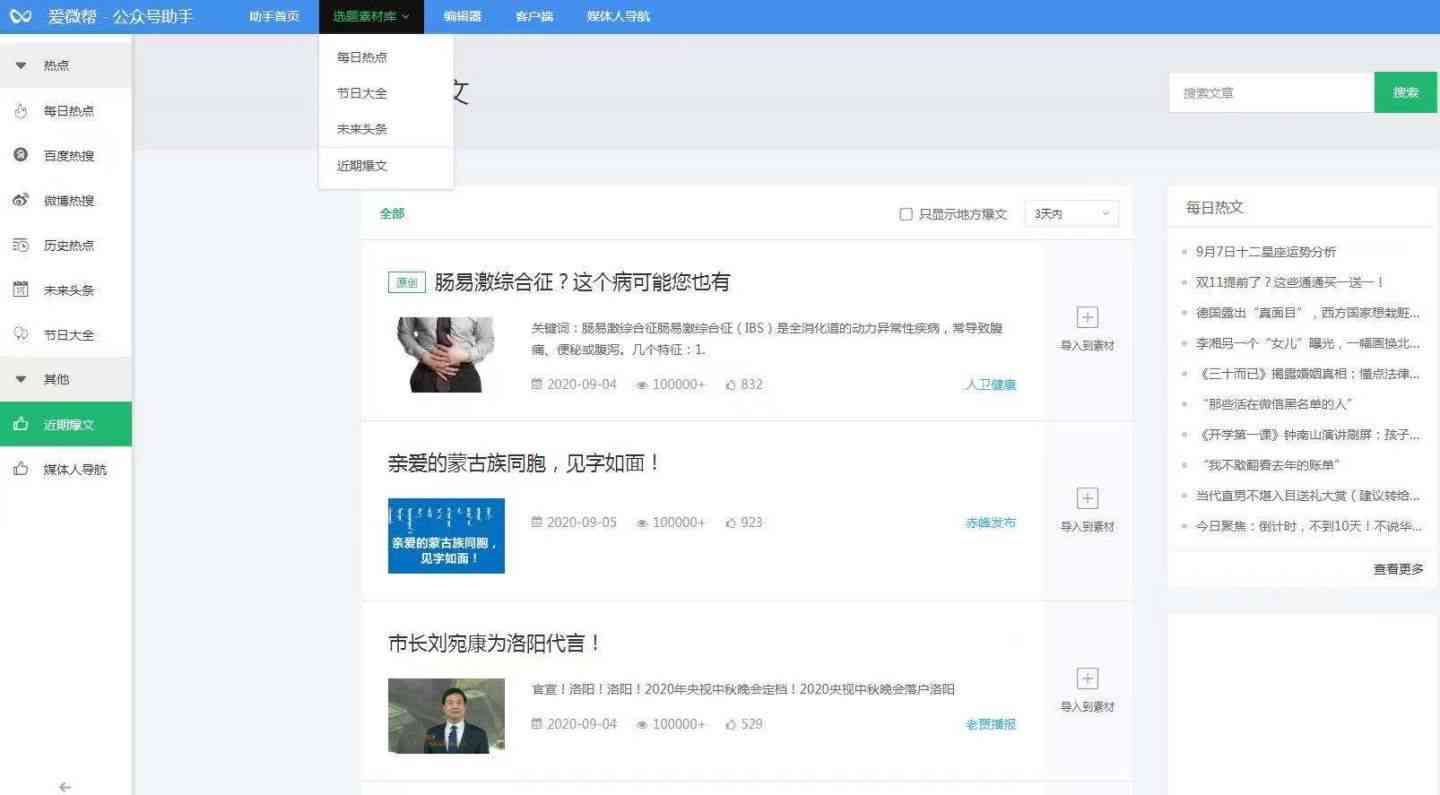Click the 近期爆文 thumbs-up icon
Image resolution: width=1440 pixels, height=795 pixels.
click(x=20, y=424)
